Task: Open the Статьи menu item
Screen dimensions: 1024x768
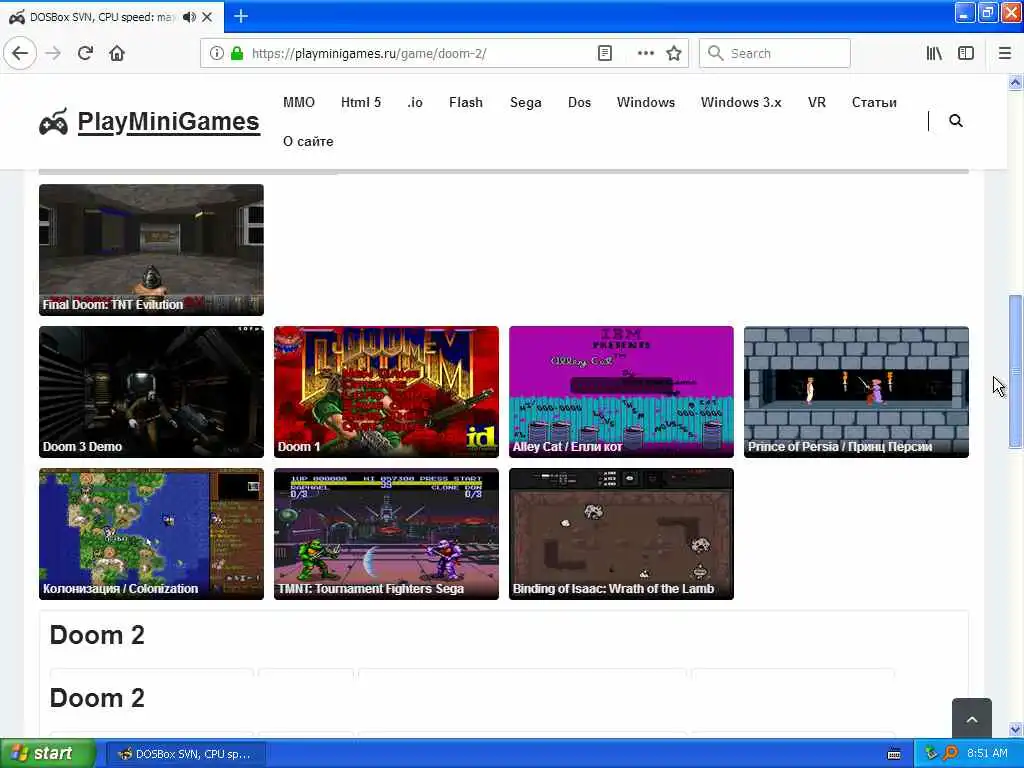Action: (x=874, y=103)
